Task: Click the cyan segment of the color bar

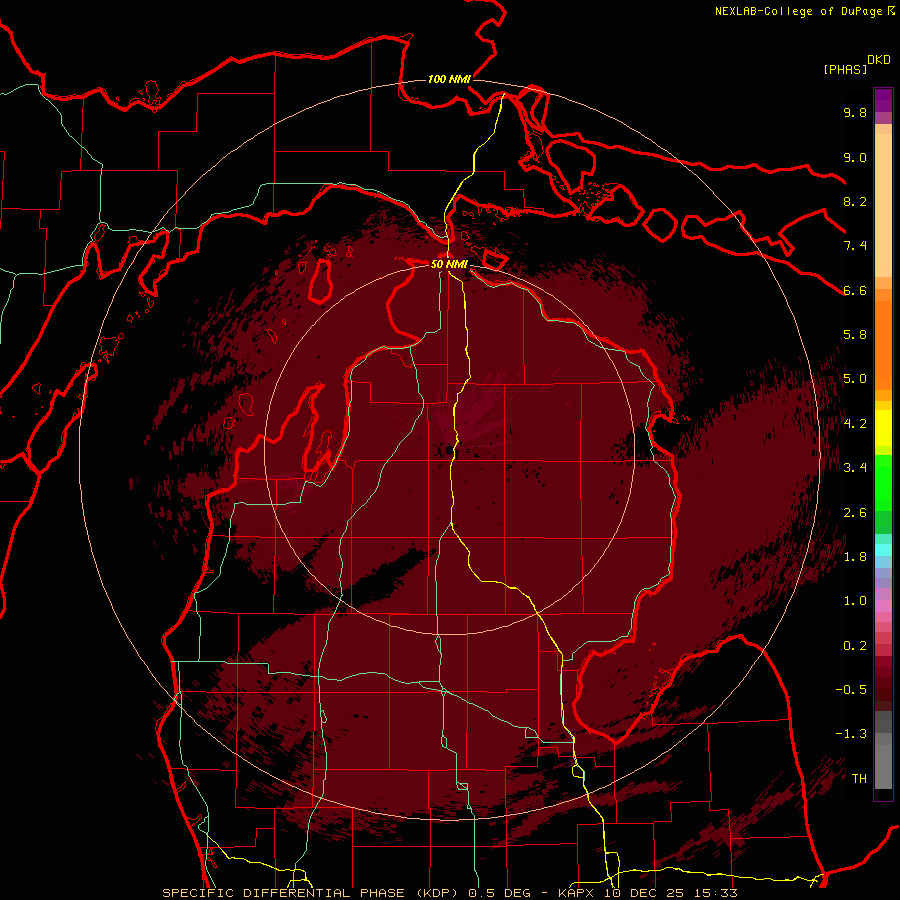Action: pyautogui.click(x=883, y=550)
